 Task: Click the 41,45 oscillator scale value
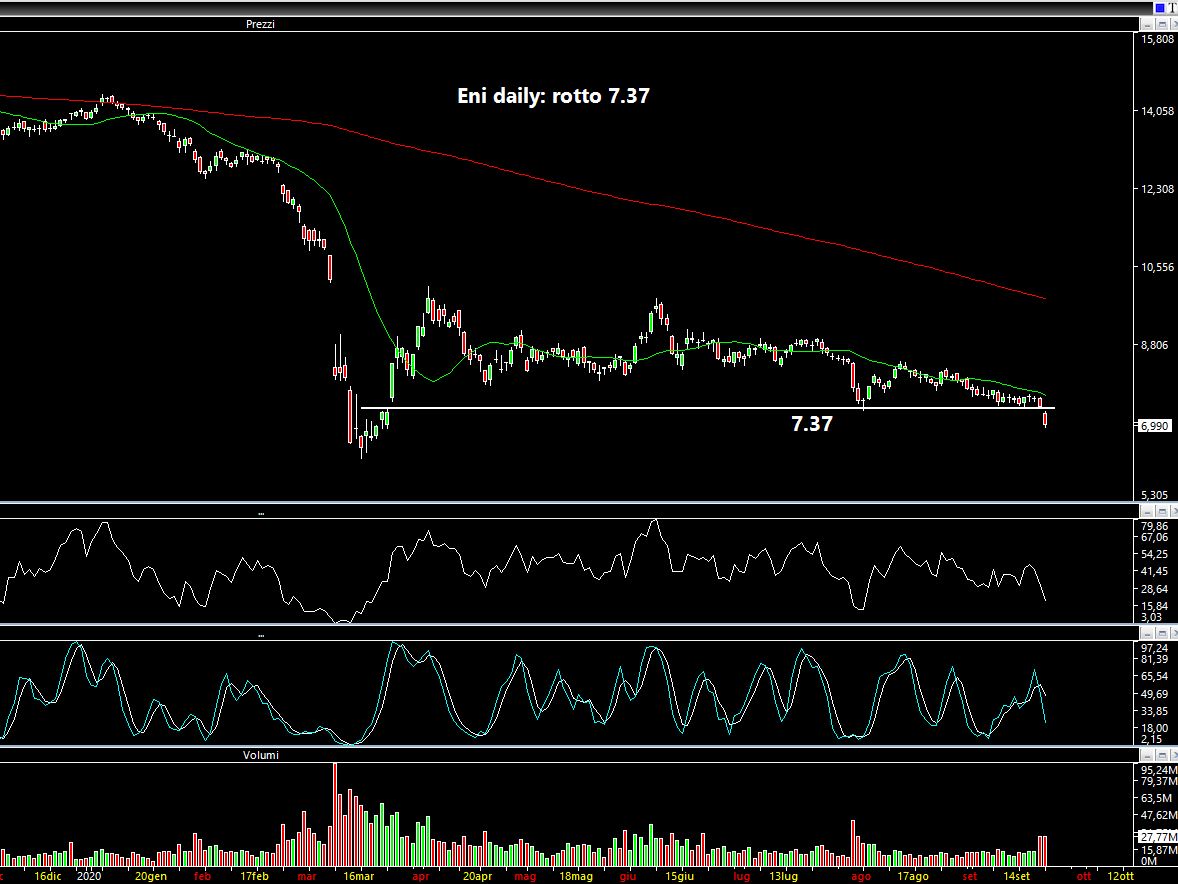coord(1155,572)
